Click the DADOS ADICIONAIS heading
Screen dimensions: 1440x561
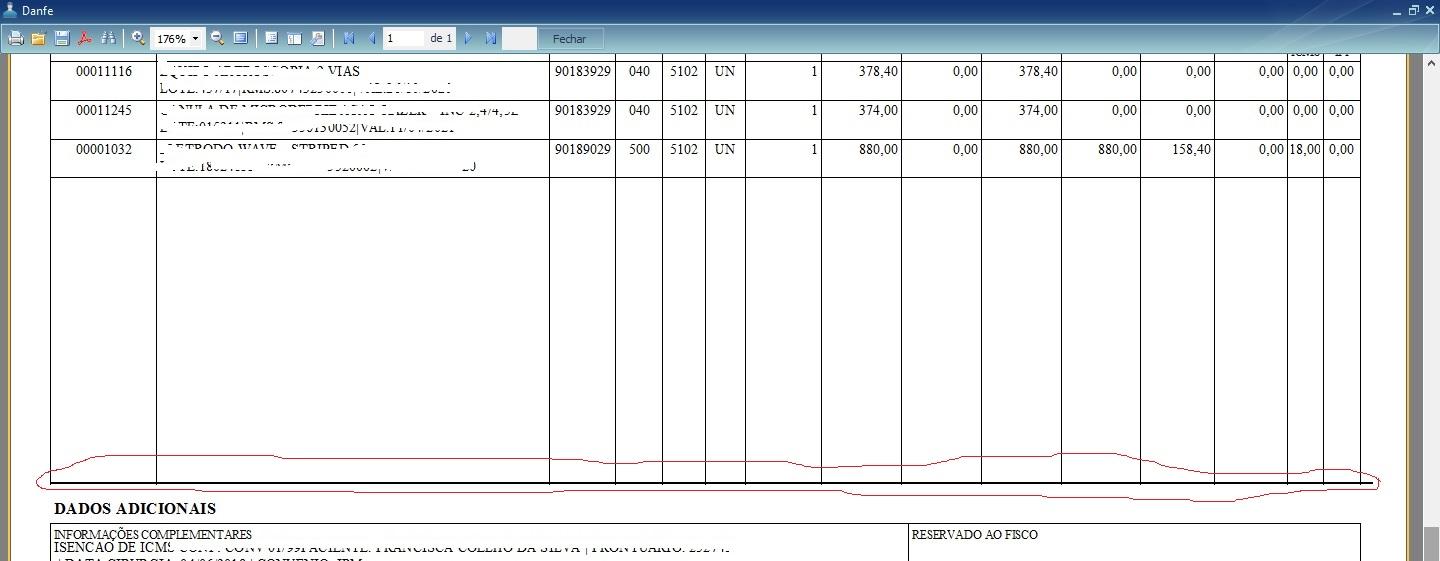point(135,509)
